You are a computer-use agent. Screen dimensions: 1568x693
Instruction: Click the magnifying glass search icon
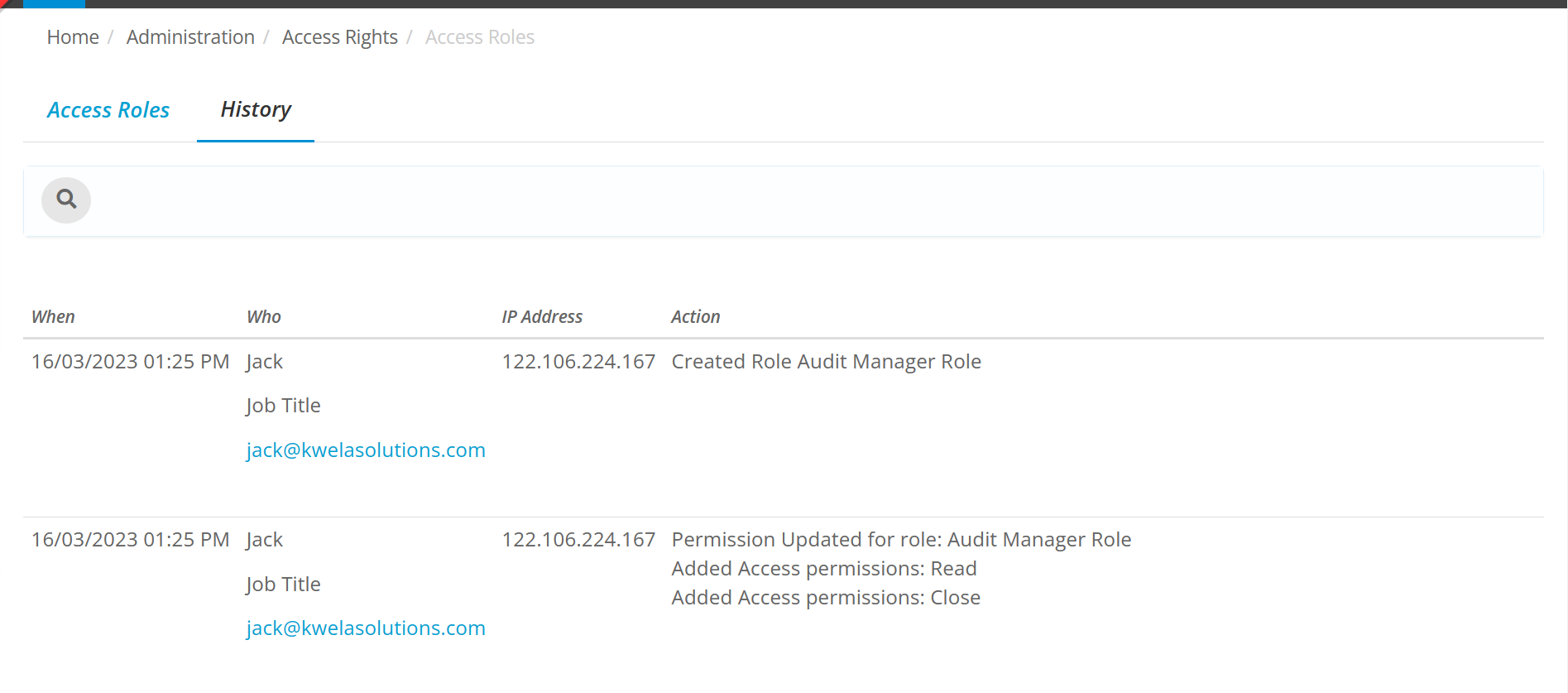click(66, 200)
